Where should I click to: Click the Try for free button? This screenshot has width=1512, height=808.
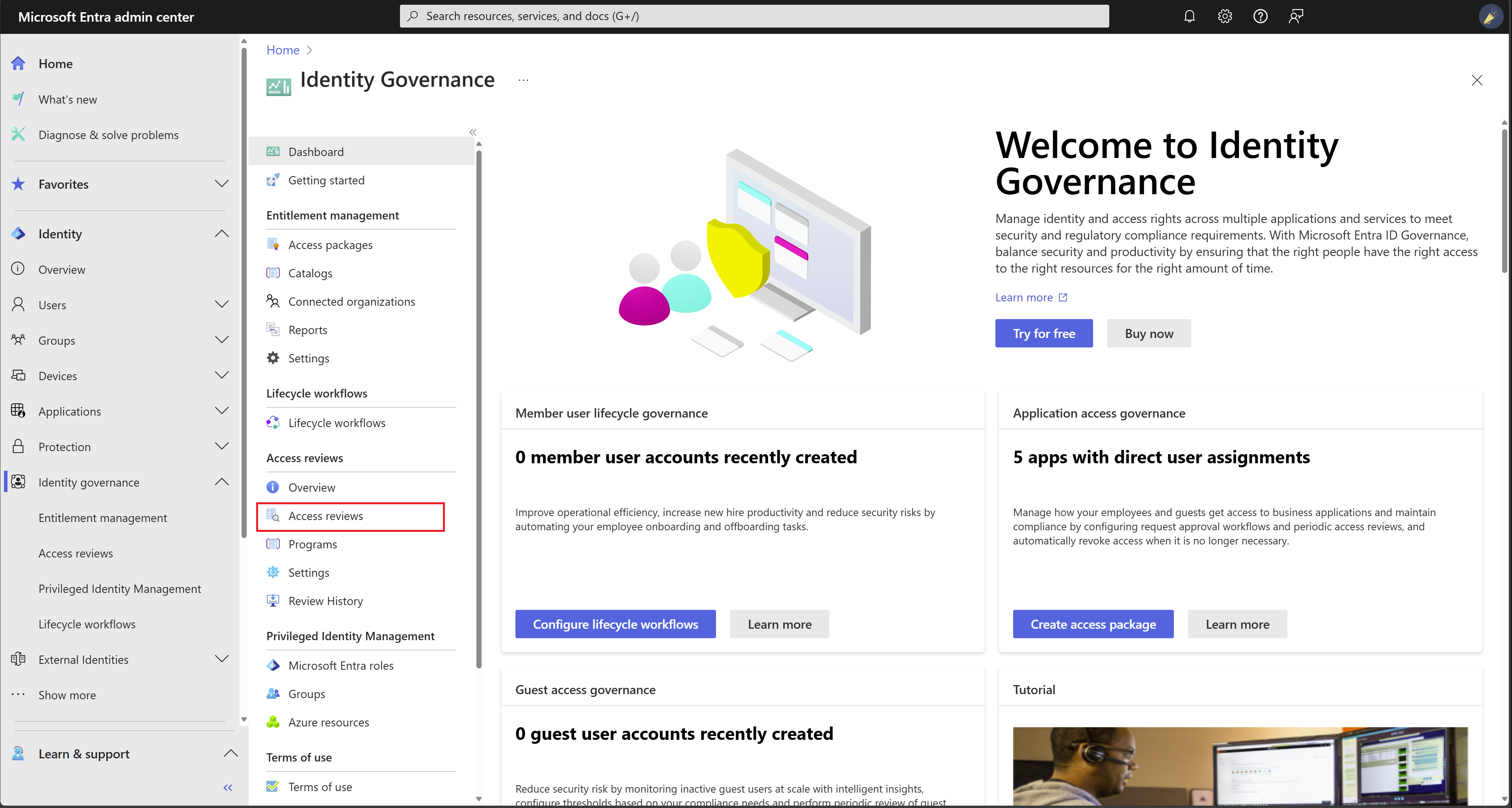pyautogui.click(x=1043, y=333)
